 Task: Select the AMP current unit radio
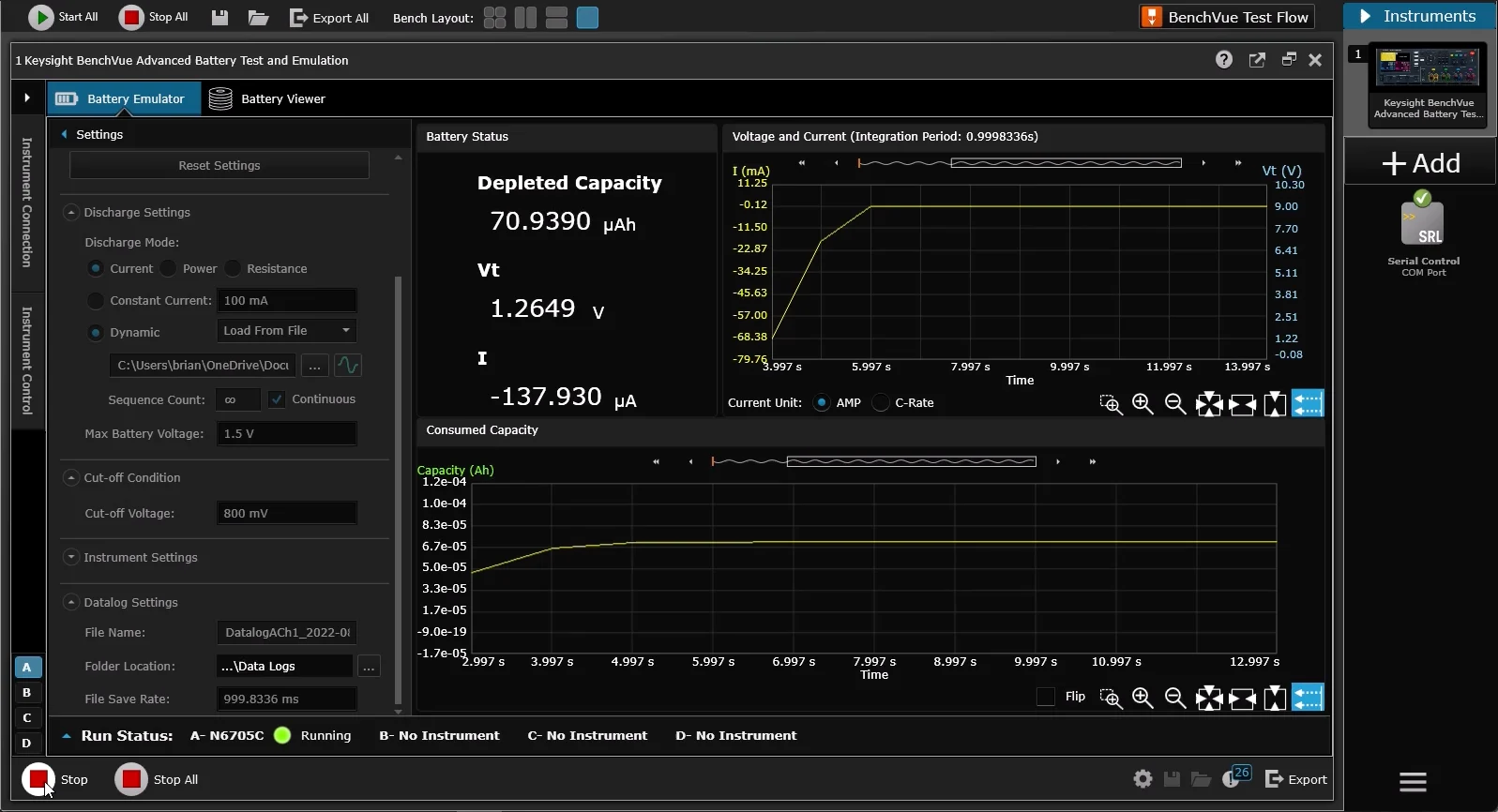click(822, 402)
